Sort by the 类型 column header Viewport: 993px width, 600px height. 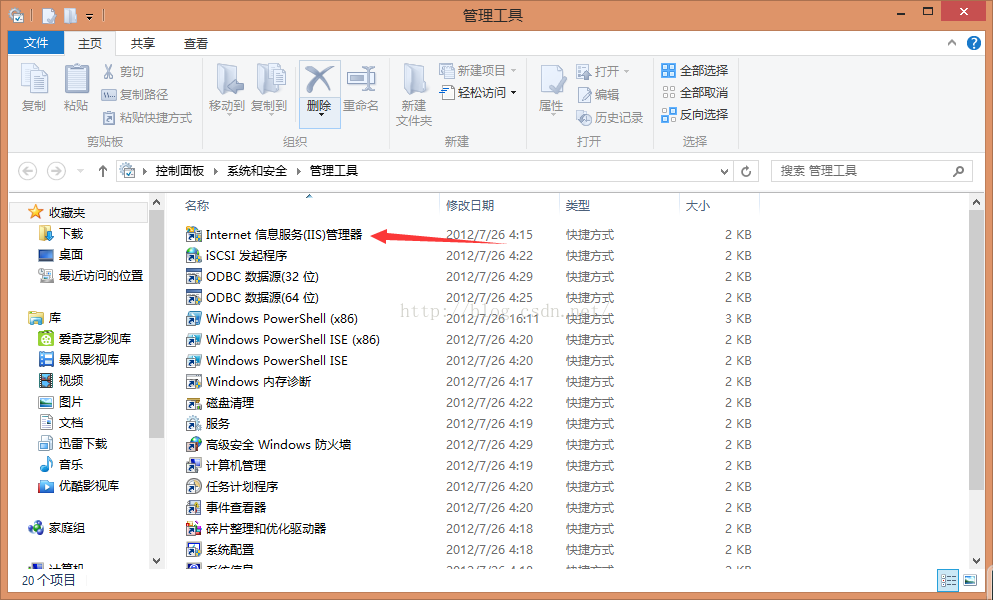pyautogui.click(x=578, y=205)
